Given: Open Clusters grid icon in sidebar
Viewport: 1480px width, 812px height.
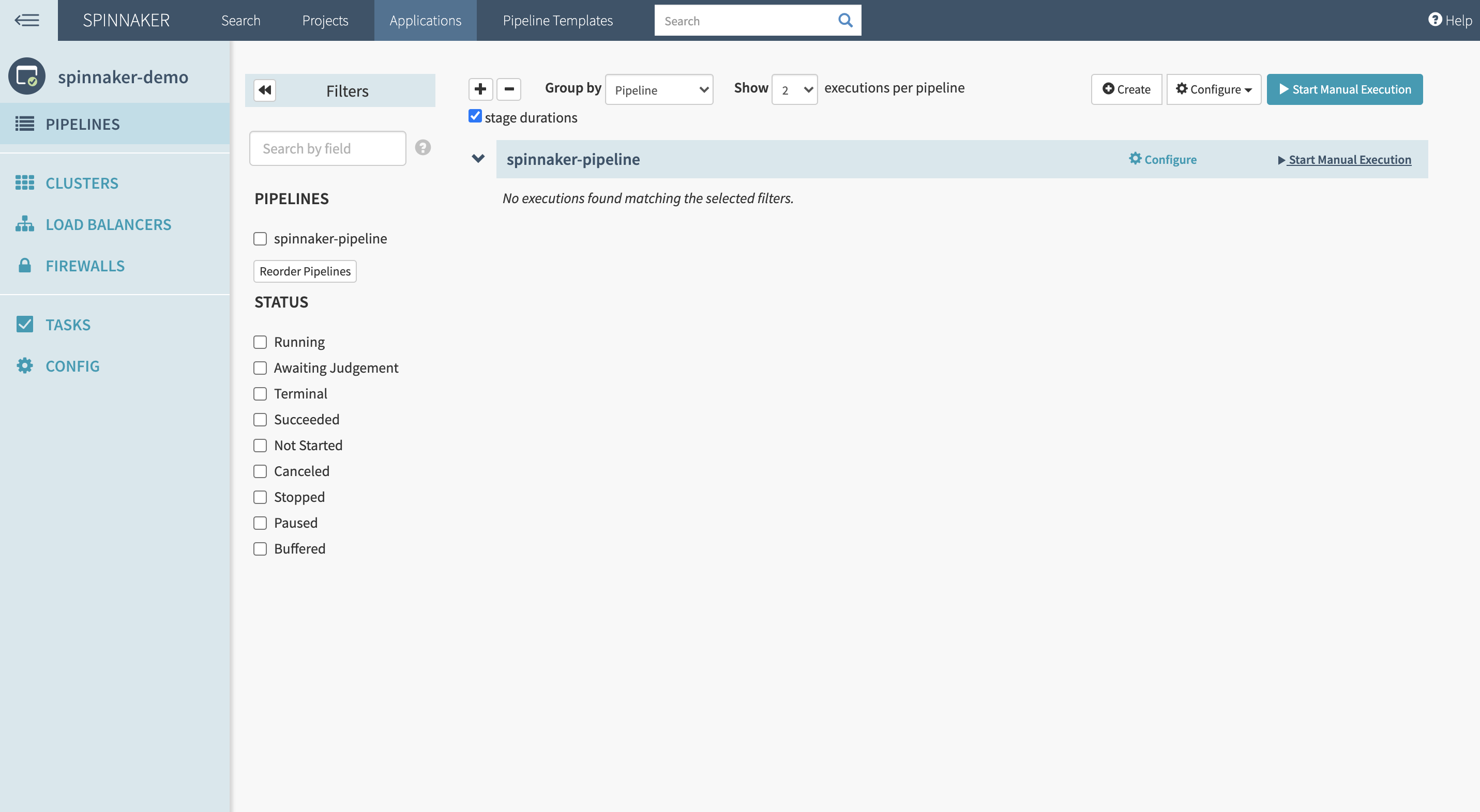Looking at the screenshot, I should 25,182.
